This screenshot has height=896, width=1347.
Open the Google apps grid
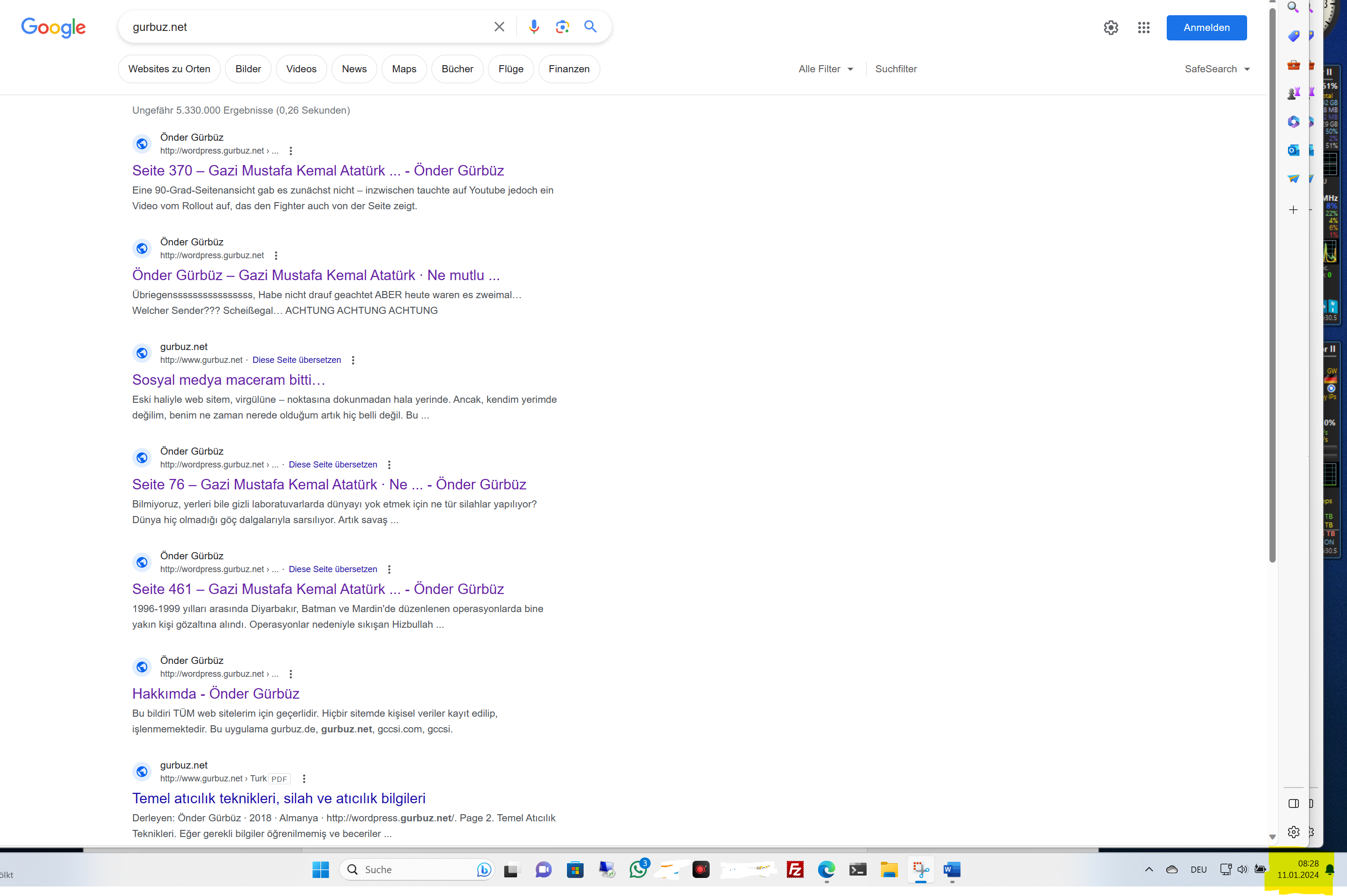point(1143,28)
